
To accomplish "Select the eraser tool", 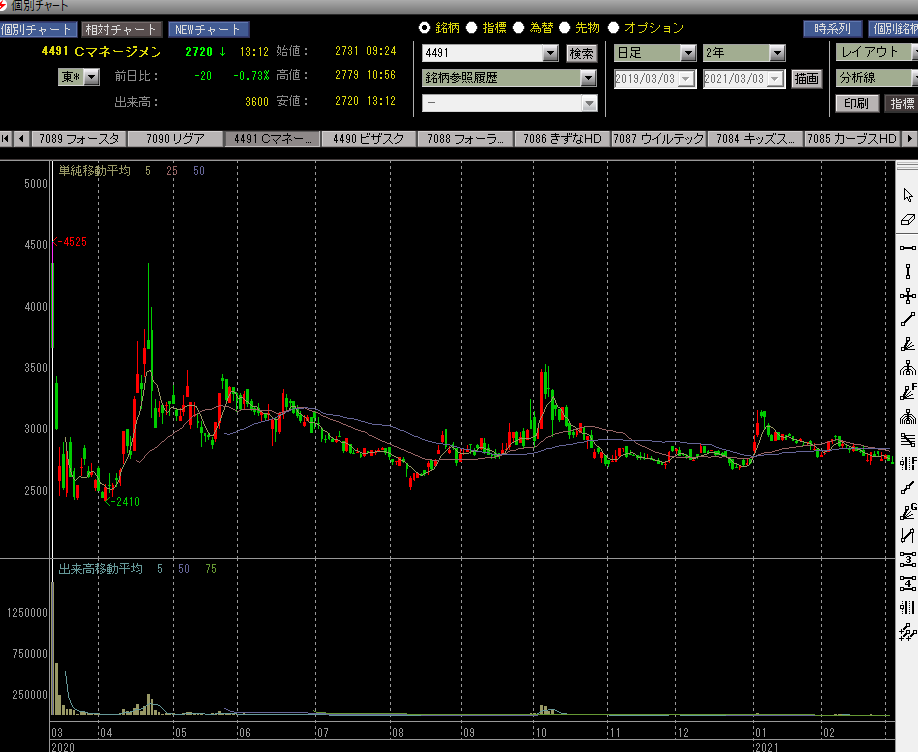I will (x=908, y=220).
